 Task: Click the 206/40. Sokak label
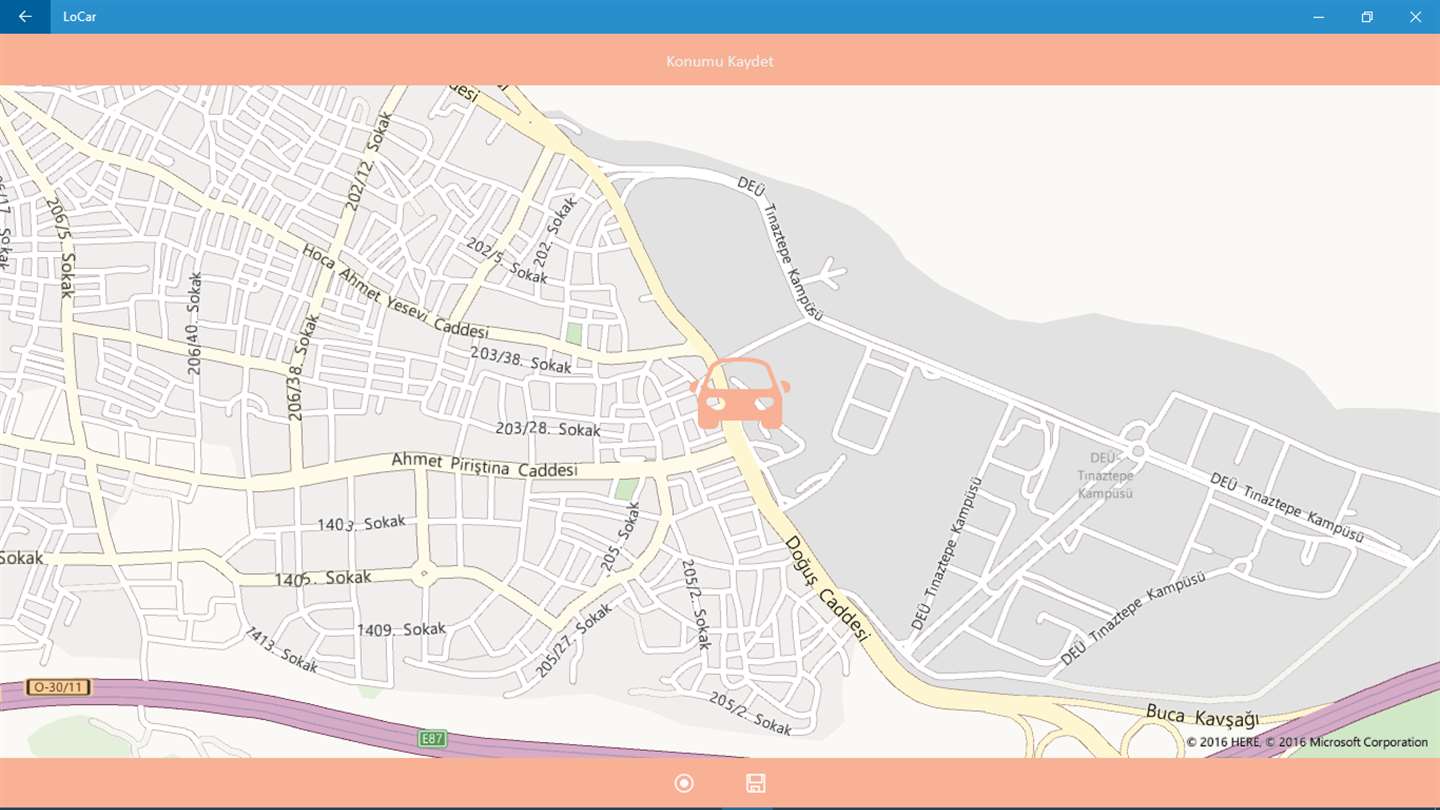[x=194, y=324]
